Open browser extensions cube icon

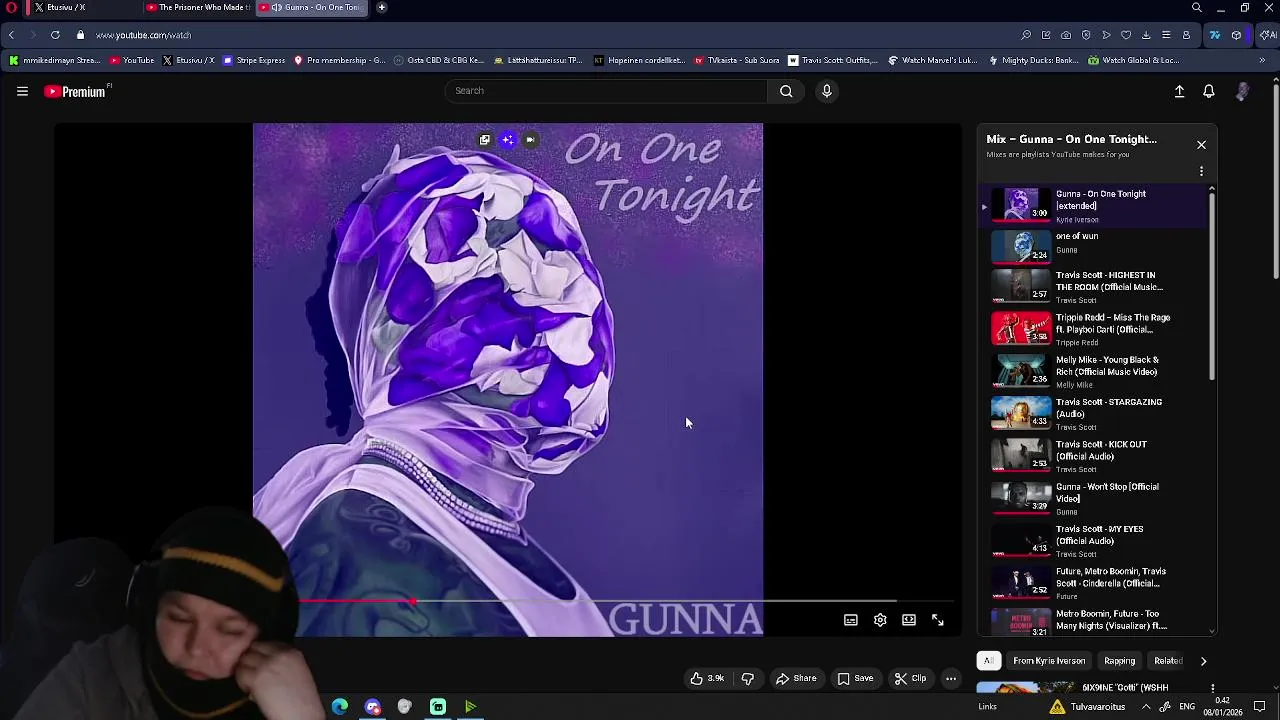(x=1237, y=35)
